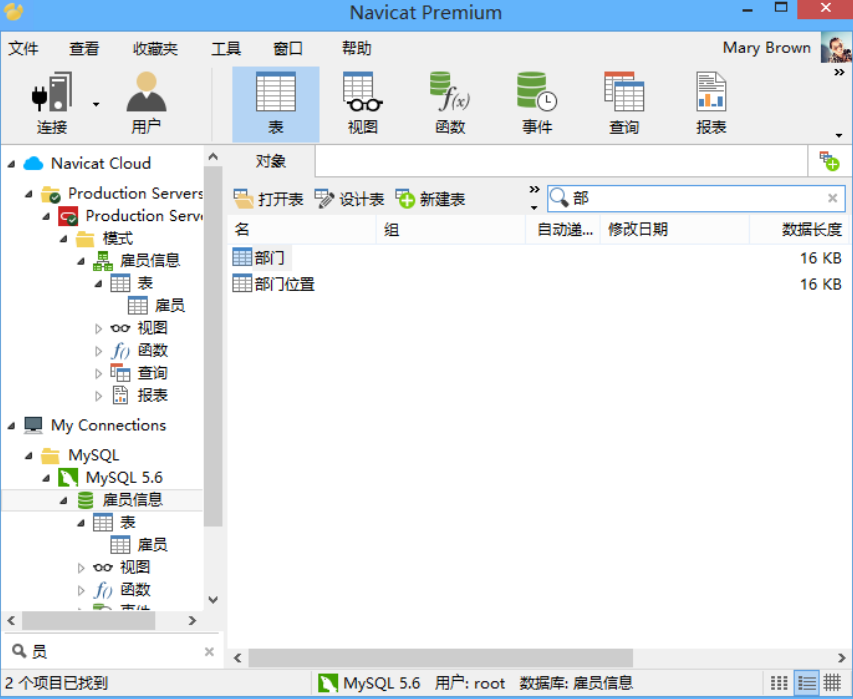Image resolution: width=853 pixels, height=699 pixels.
Task: Sort by the 名 column header
Action: point(302,230)
